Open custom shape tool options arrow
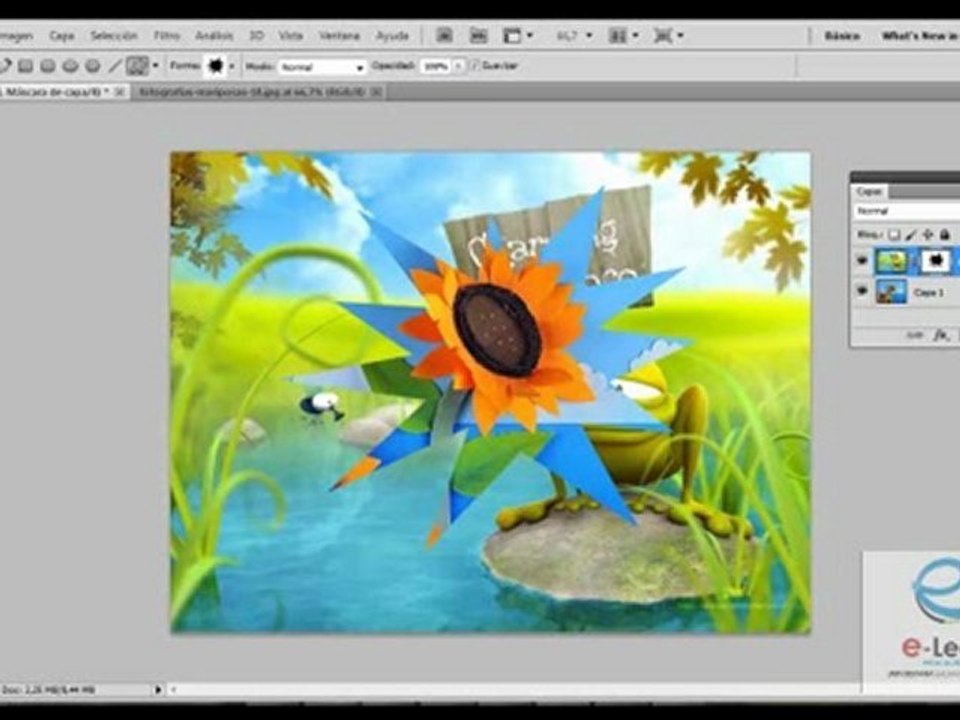This screenshot has width=960, height=720. [156, 66]
